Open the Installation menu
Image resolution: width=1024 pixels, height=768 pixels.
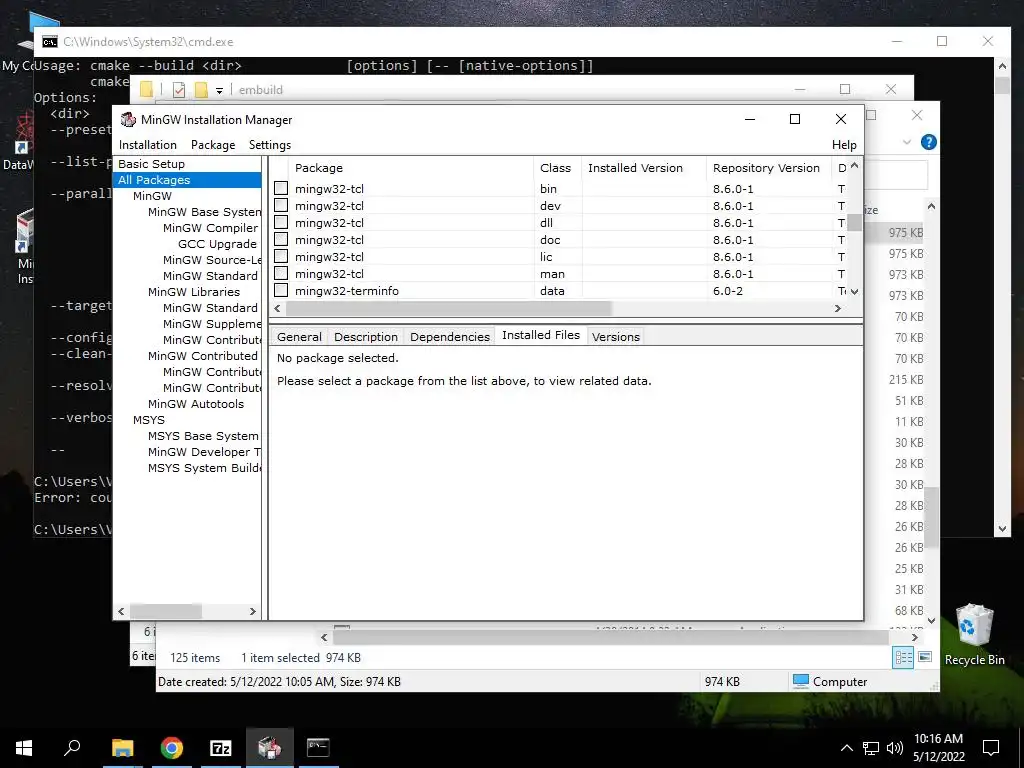point(148,145)
